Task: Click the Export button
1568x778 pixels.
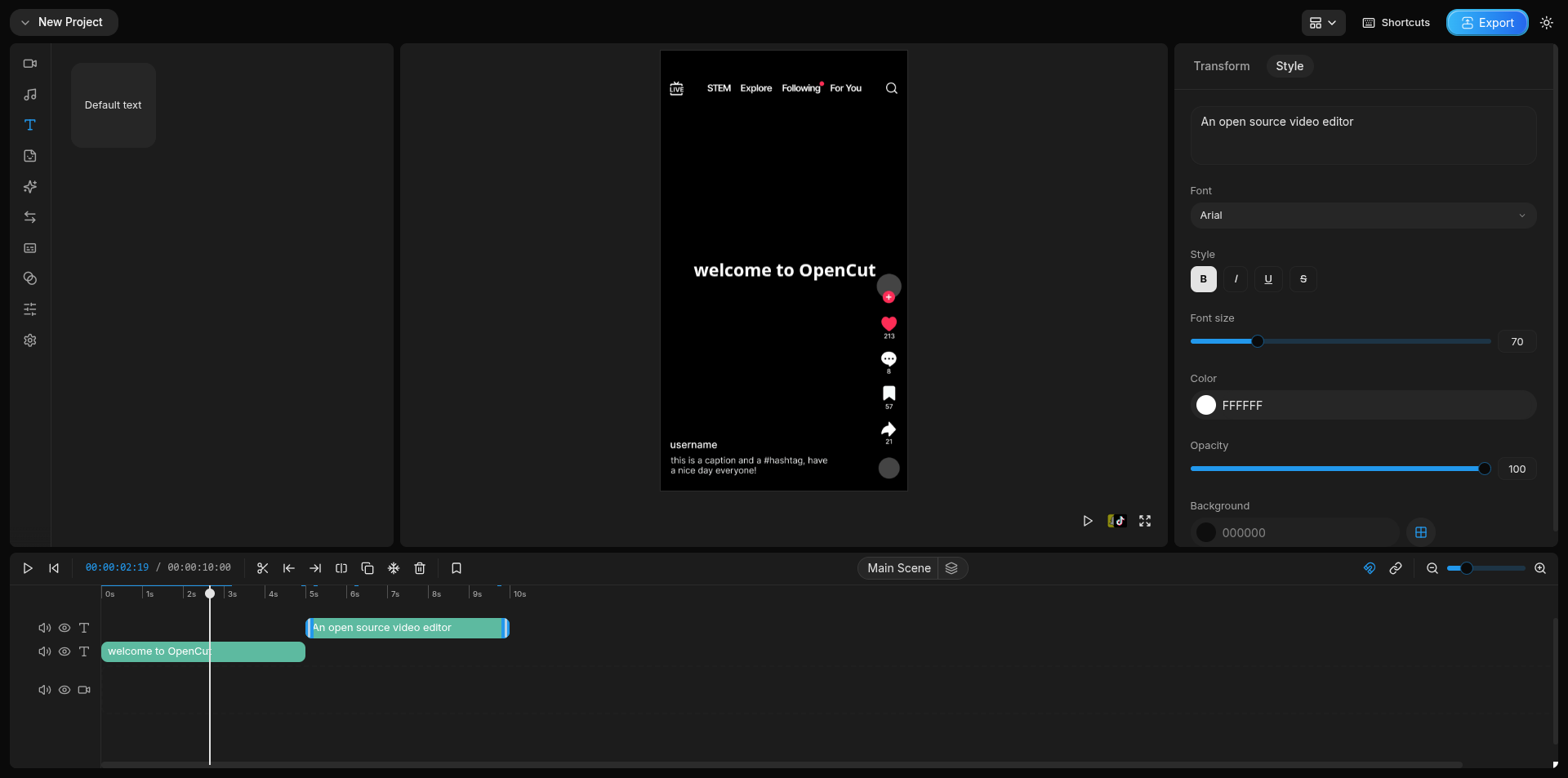Action: tap(1486, 23)
